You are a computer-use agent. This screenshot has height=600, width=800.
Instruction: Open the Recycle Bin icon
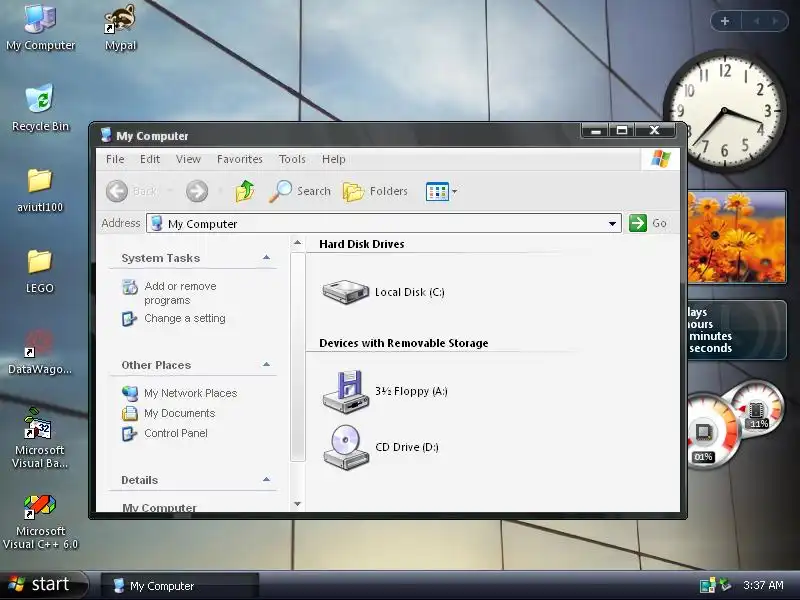click(40, 108)
